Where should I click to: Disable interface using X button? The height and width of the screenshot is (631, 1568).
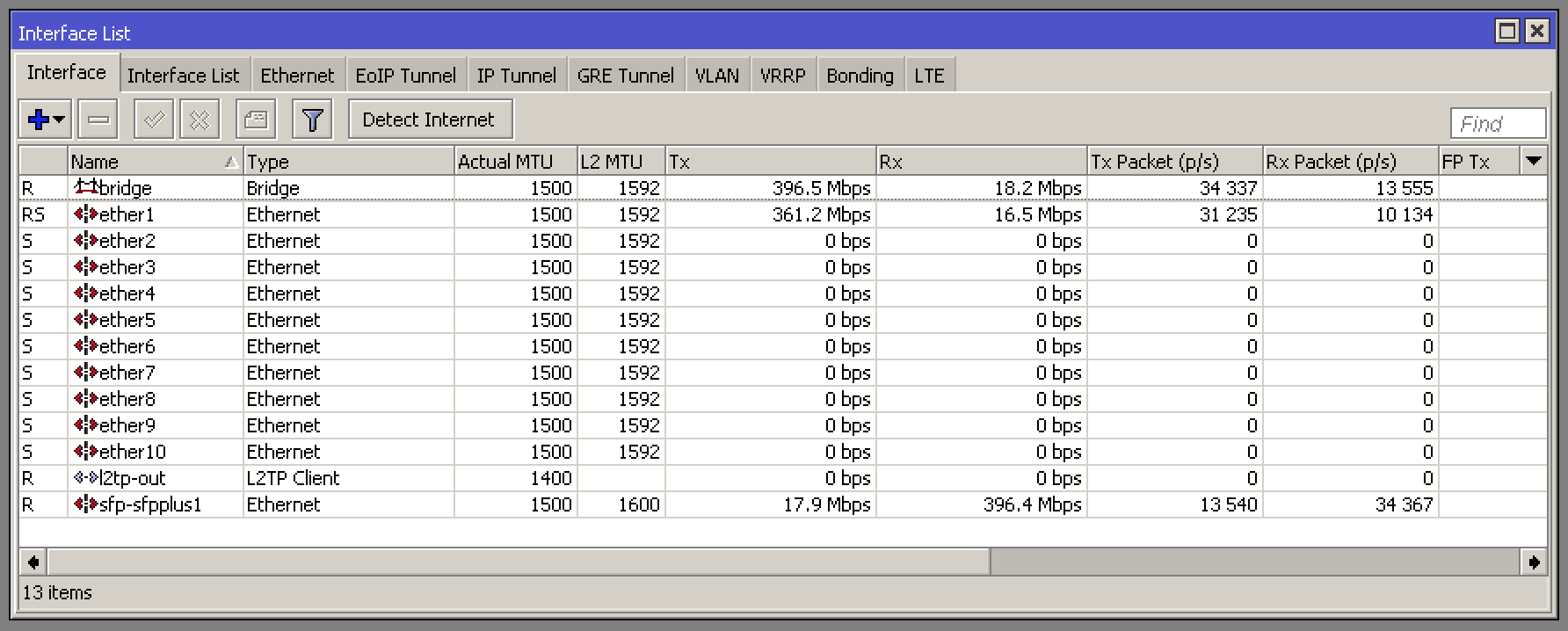pos(200,120)
